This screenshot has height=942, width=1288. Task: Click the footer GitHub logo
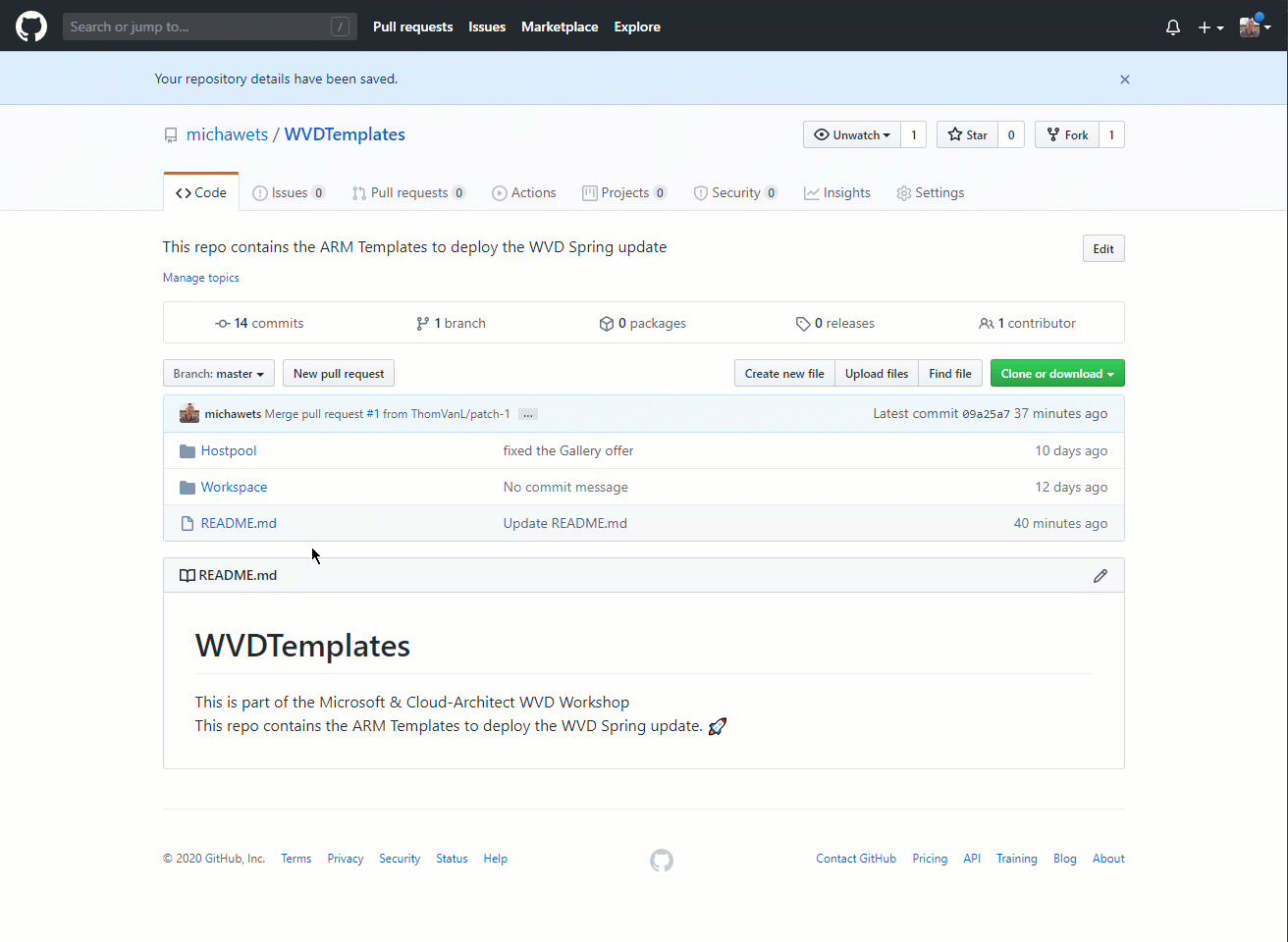point(662,861)
